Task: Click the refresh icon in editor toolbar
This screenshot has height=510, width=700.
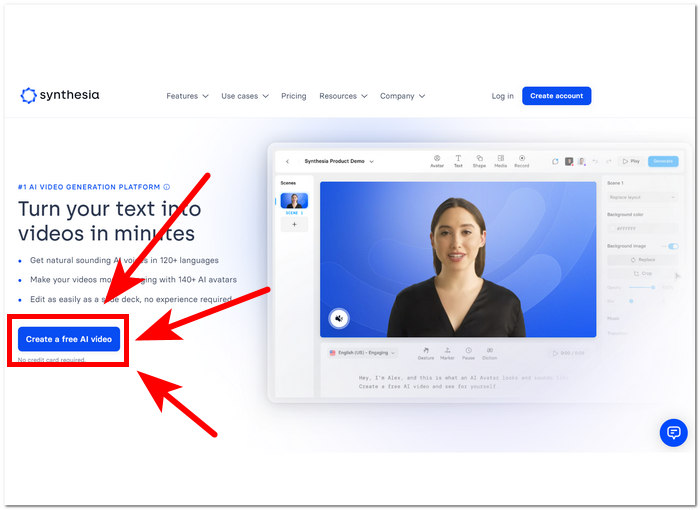Action: 555,161
